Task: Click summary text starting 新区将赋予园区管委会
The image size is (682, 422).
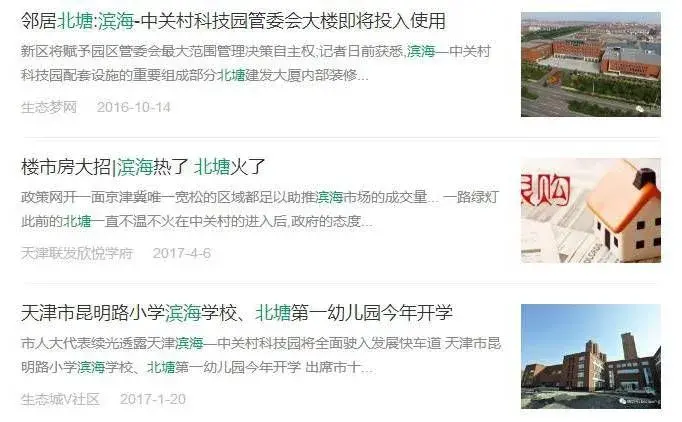Action: click(256, 64)
